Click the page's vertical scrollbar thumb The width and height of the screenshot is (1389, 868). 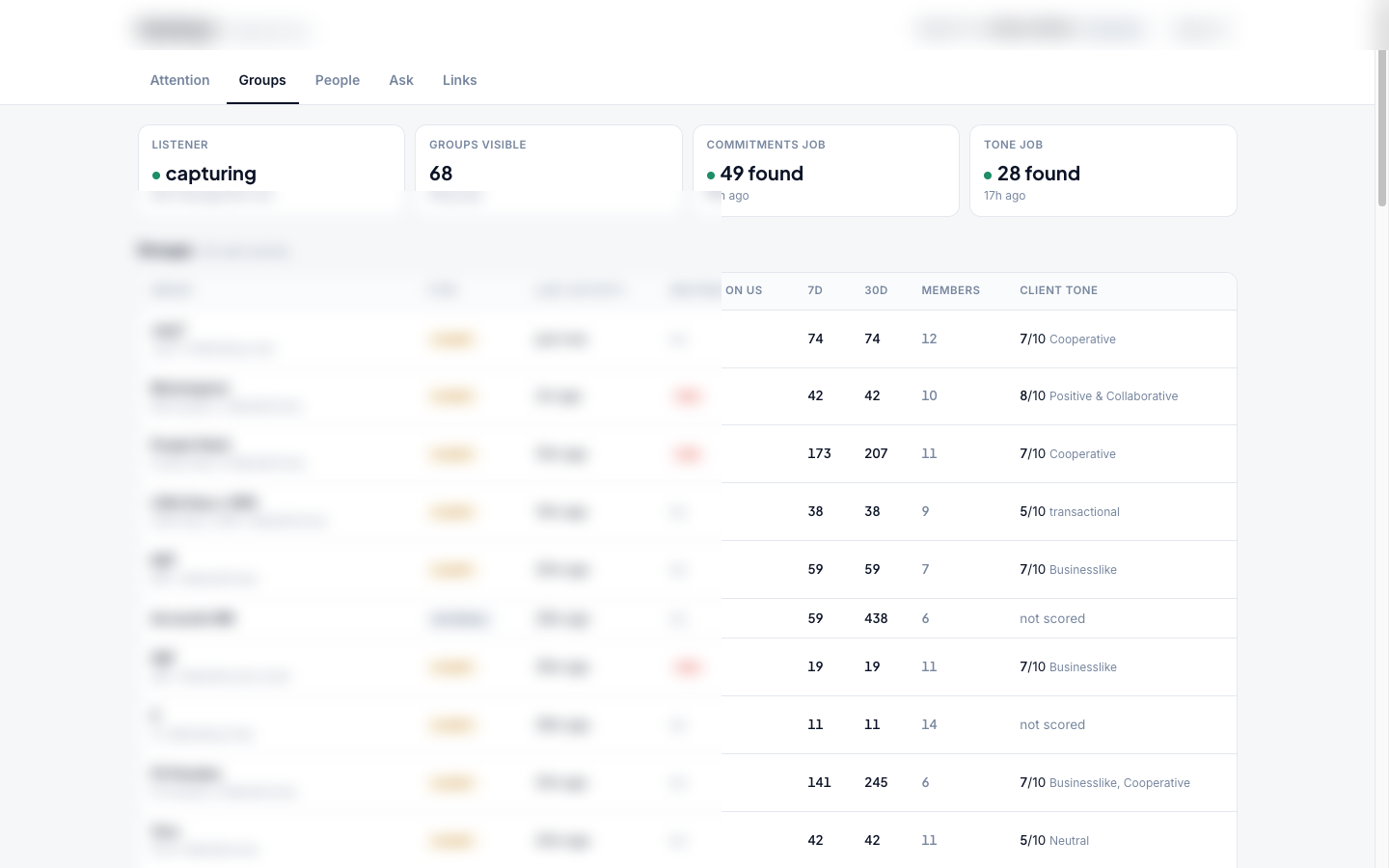(1381, 125)
